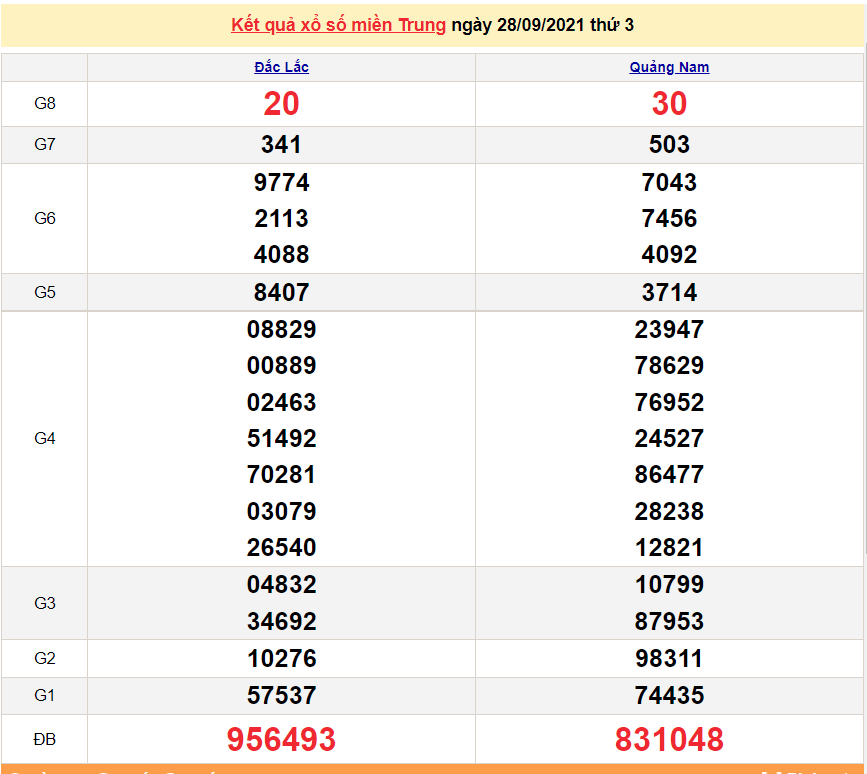Click G2 number 10276
The height and width of the screenshot is (774, 867).
click(x=281, y=659)
